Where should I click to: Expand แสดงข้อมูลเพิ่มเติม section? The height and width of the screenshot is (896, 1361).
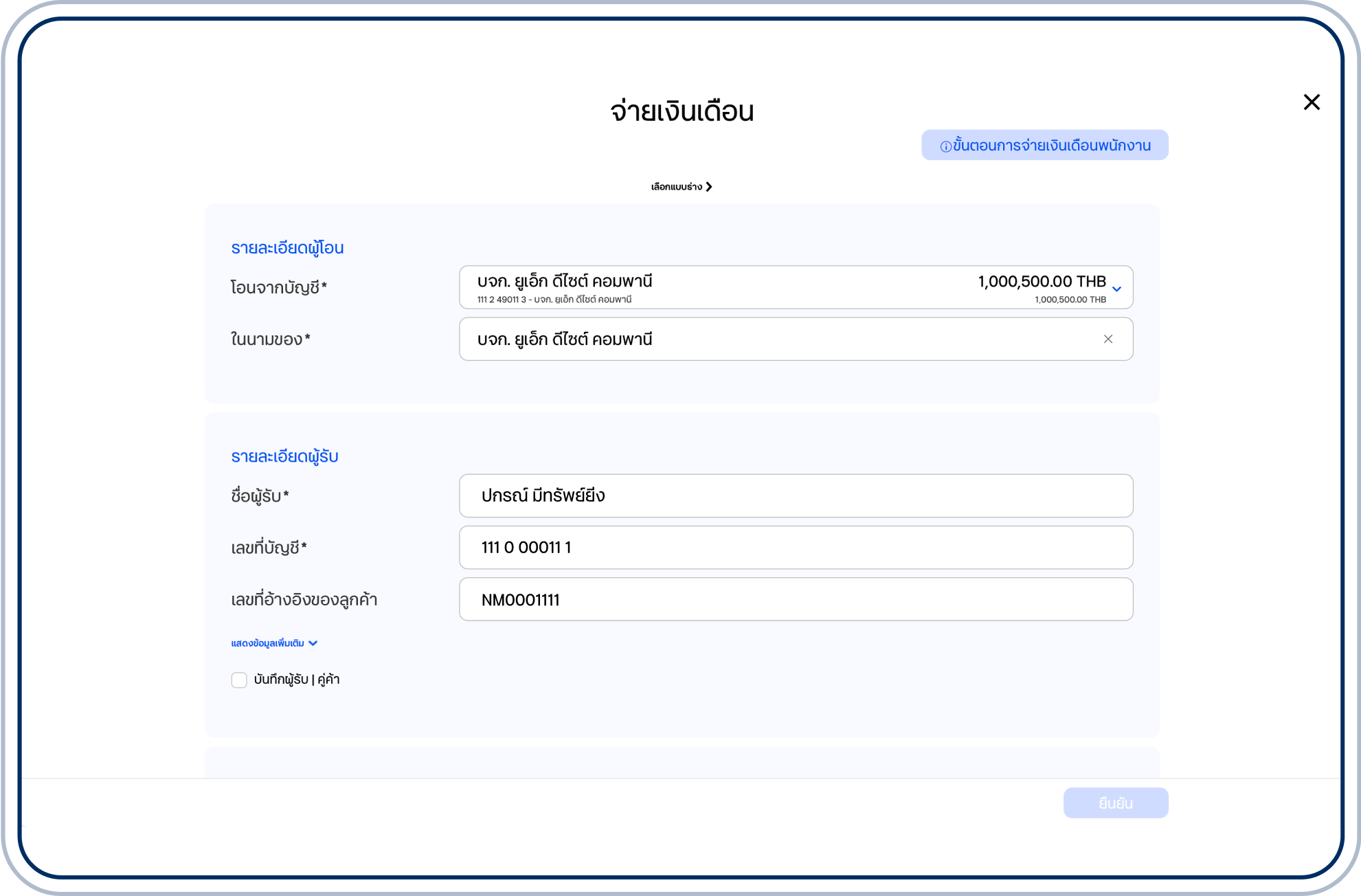268,643
